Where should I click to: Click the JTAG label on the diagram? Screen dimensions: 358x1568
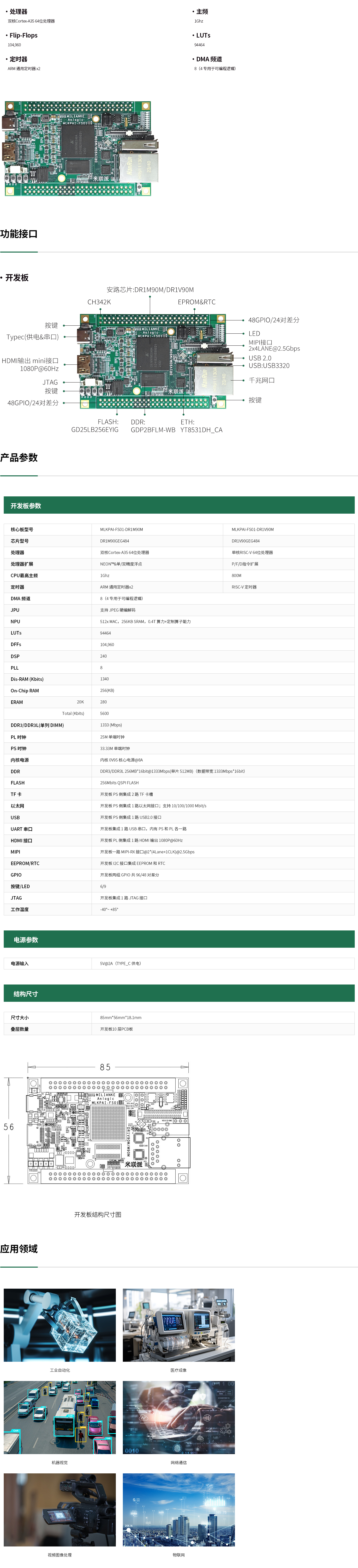[51, 382]
